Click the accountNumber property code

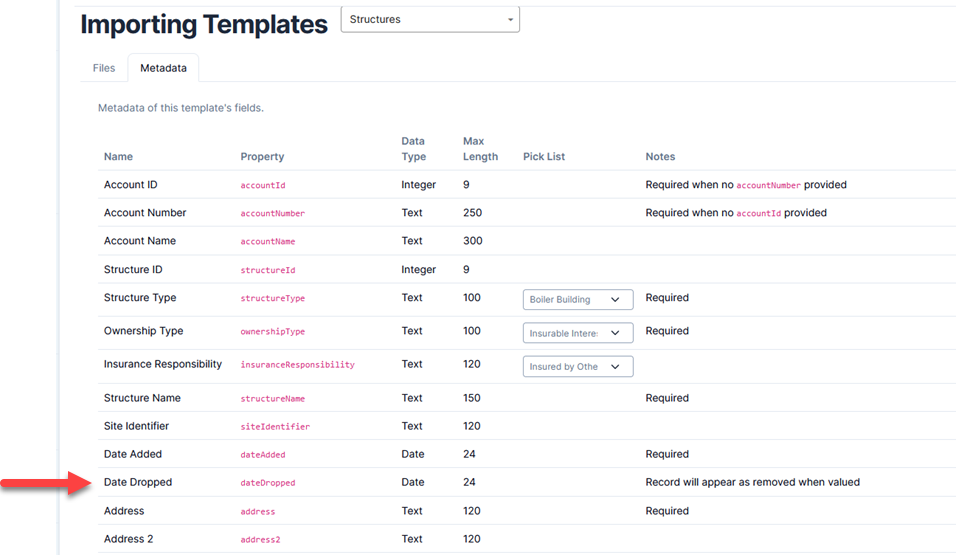pos(272,214)
